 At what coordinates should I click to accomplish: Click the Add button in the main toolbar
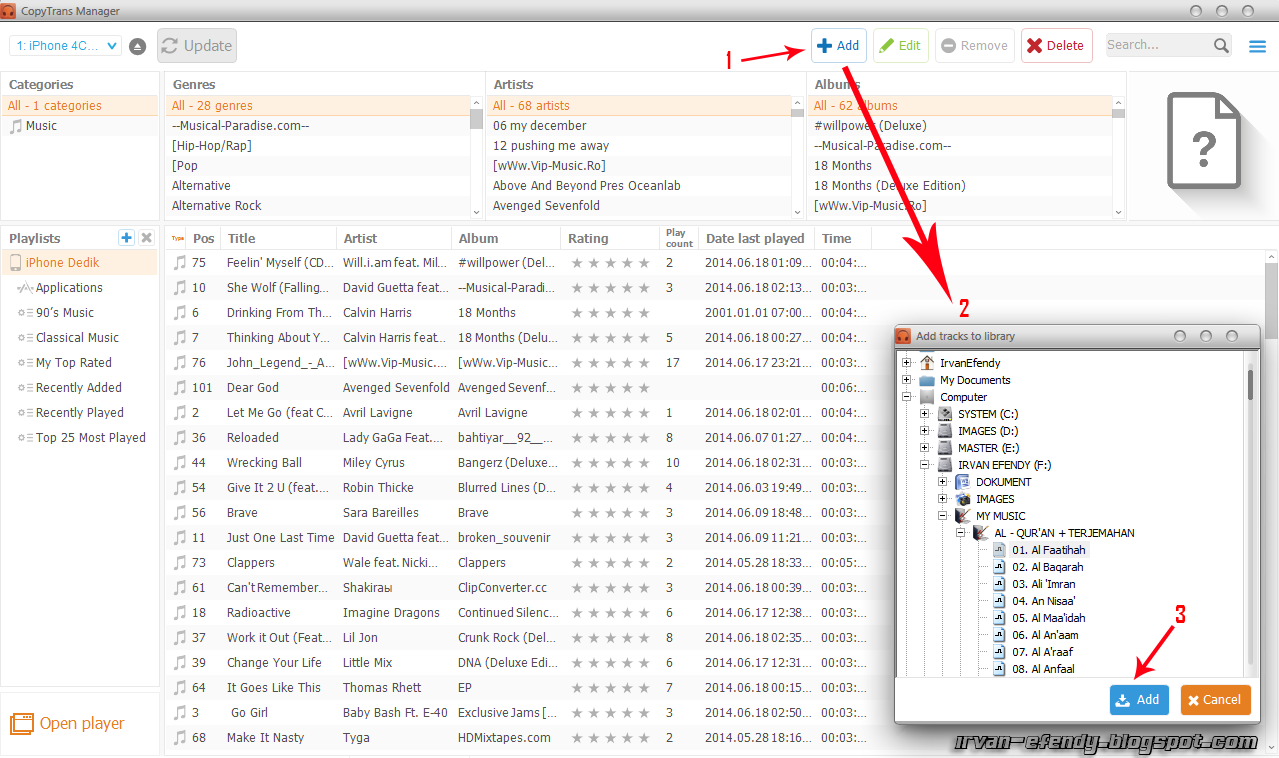[x=838, y=45]
